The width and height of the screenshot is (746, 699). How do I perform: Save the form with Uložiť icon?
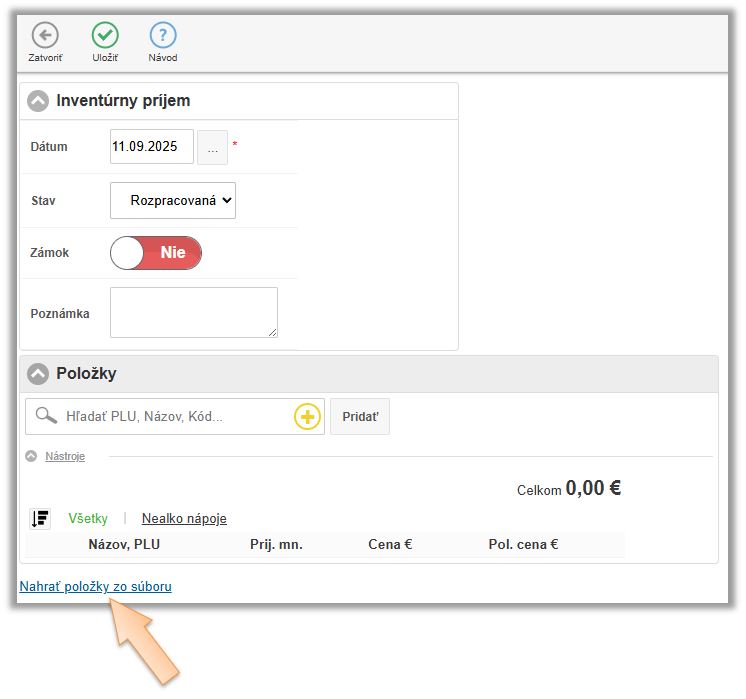pyautogui.click(x=105, y=36)
